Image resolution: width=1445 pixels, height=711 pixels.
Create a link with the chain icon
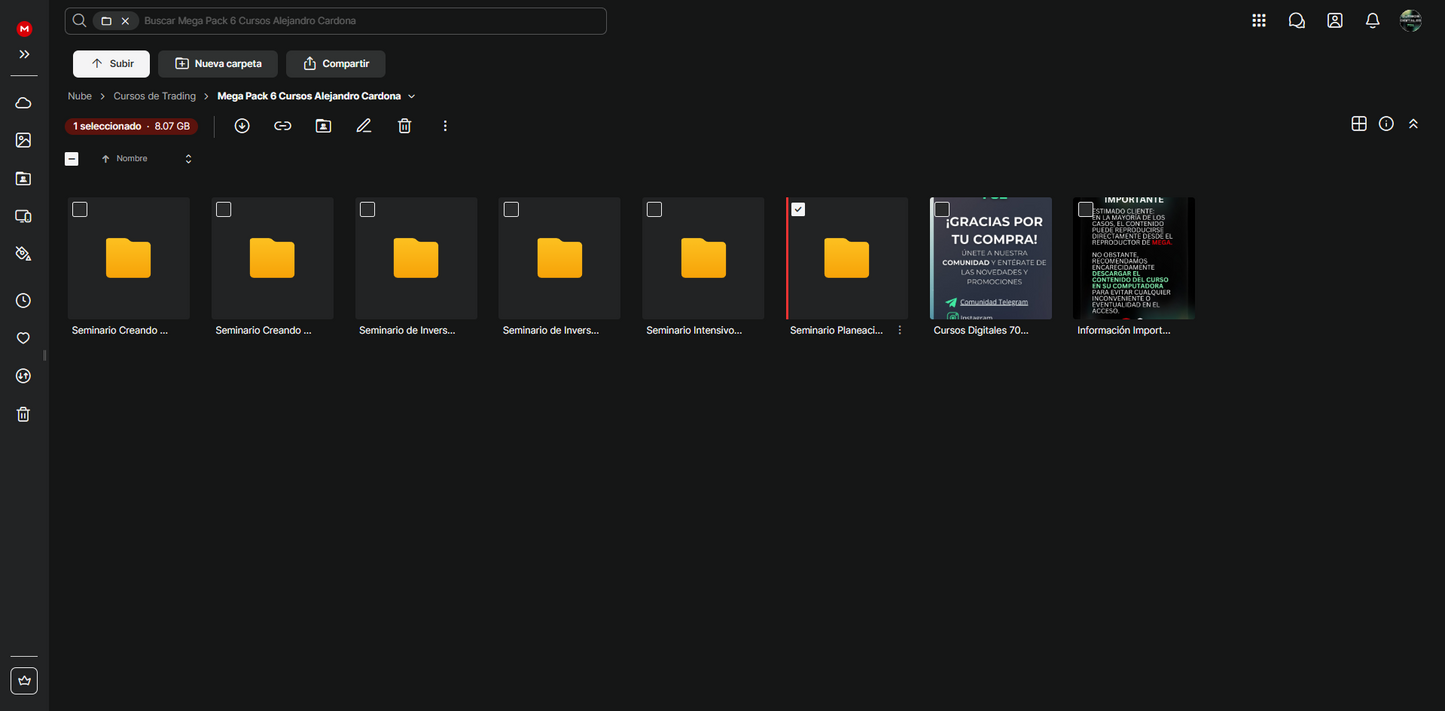283,126
